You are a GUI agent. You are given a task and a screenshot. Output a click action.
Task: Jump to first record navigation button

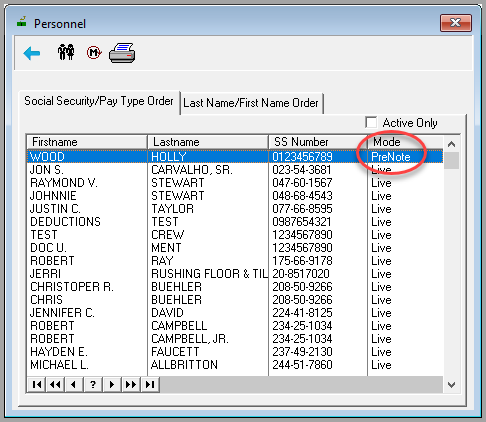tap(36, 384)
